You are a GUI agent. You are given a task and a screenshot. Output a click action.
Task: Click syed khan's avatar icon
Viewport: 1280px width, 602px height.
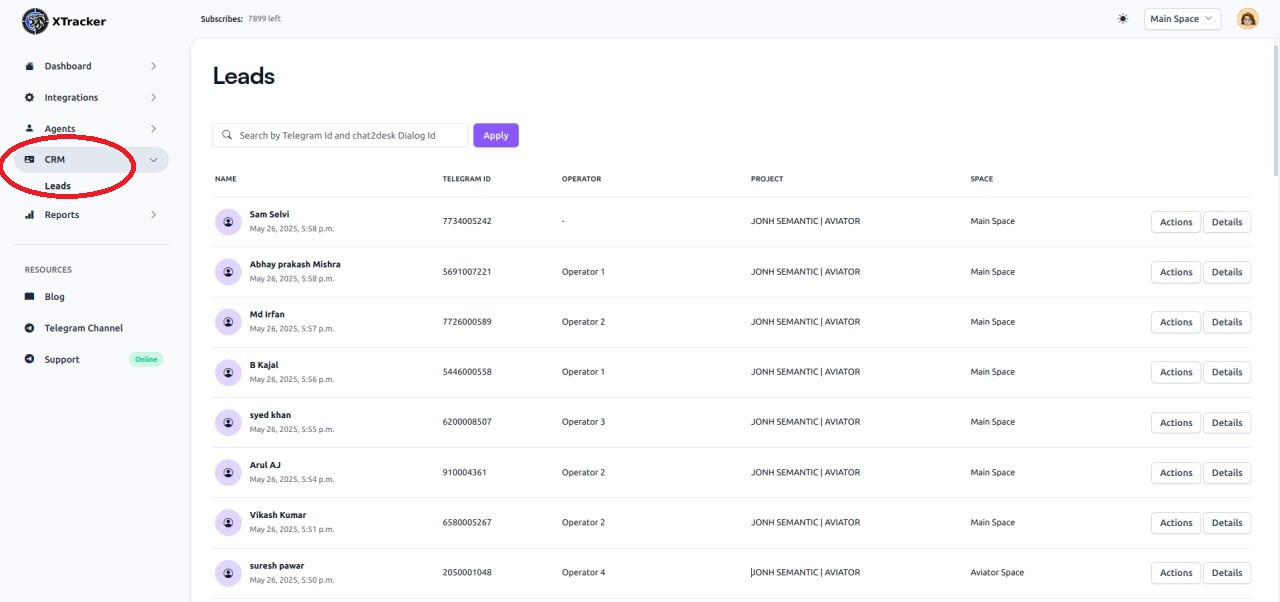tap(228, 422)
